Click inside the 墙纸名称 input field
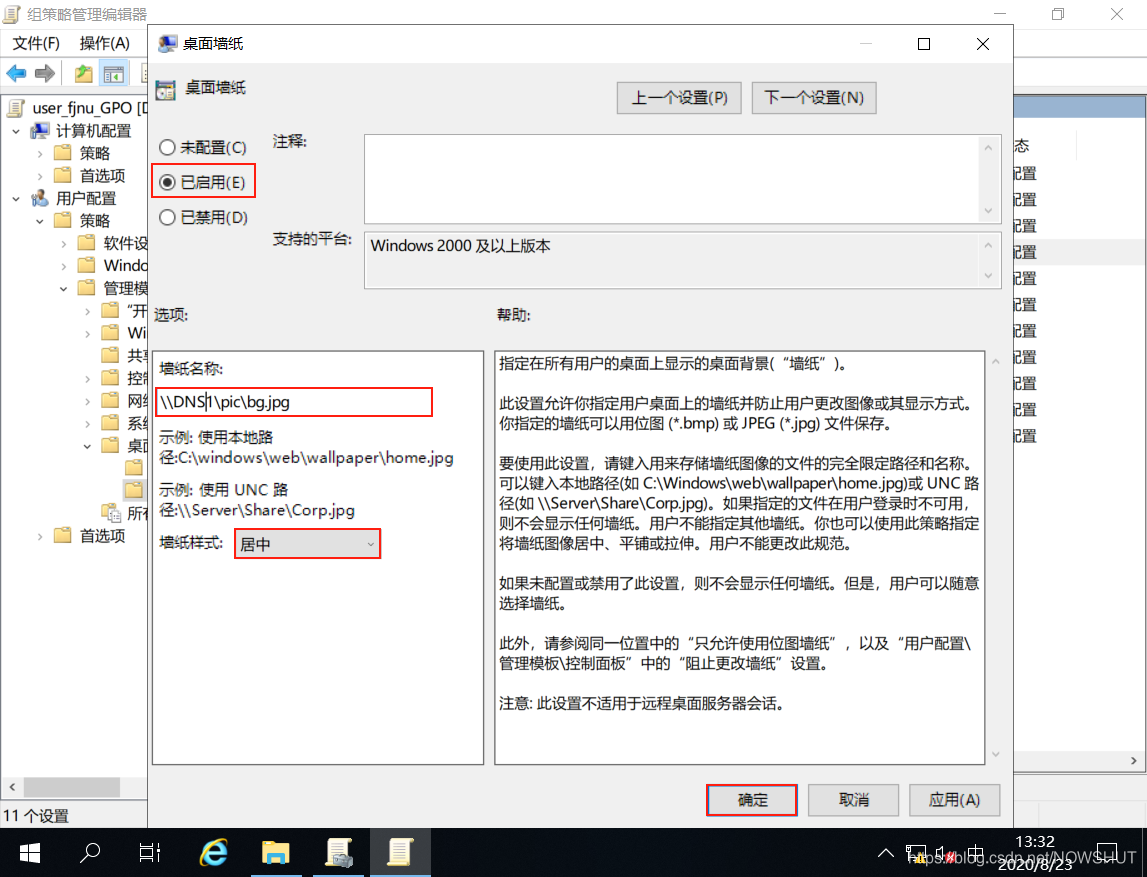The image size is (1147, 877). [293, 401]
